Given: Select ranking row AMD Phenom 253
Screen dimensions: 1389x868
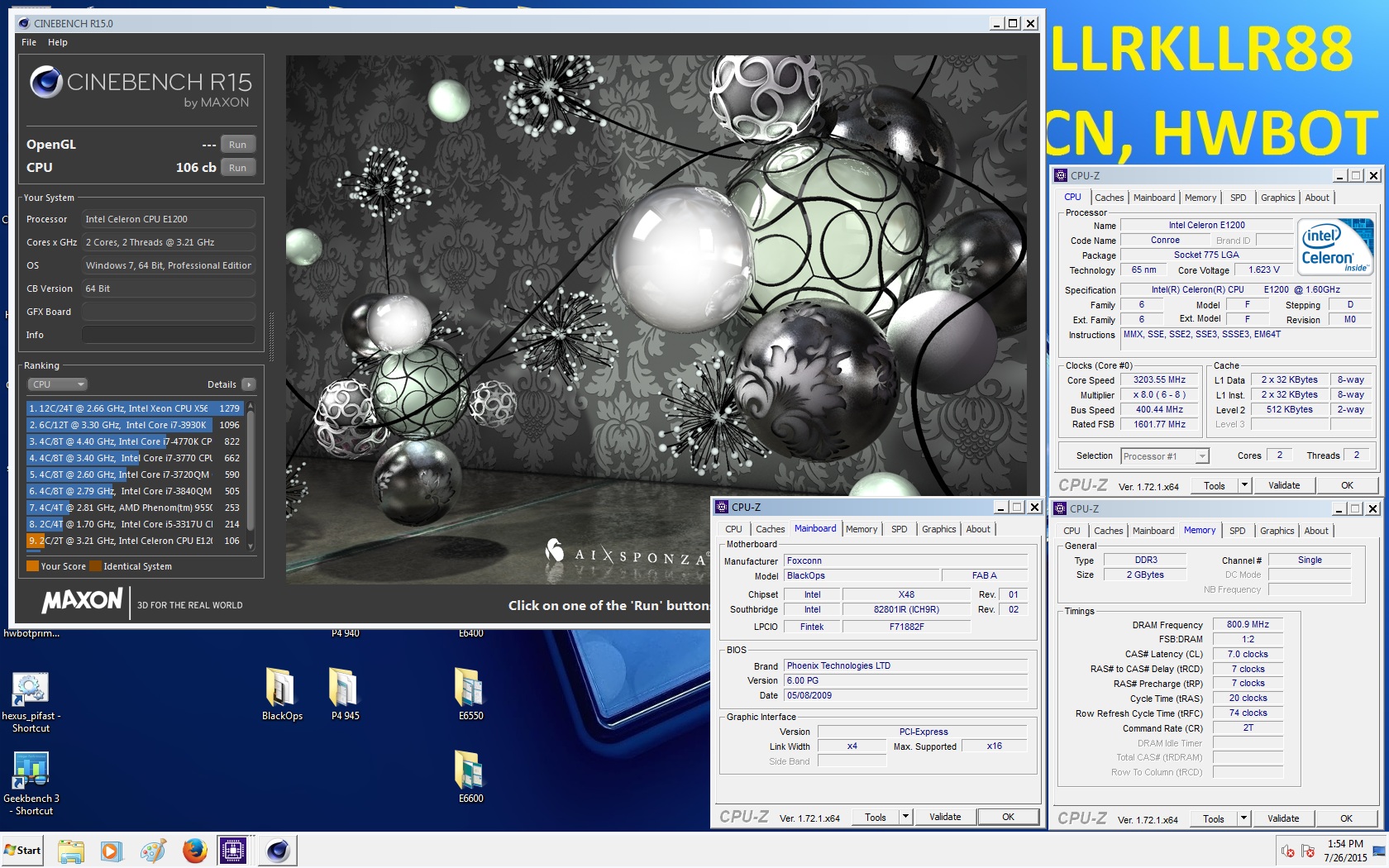Looking at the screenshot, I should (134, 508).
